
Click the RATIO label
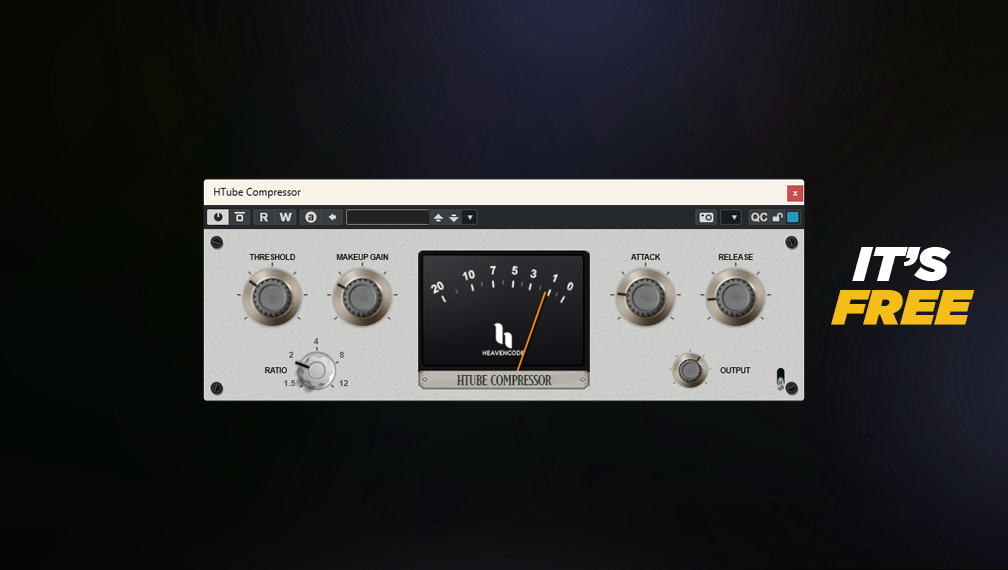[276, 370]
